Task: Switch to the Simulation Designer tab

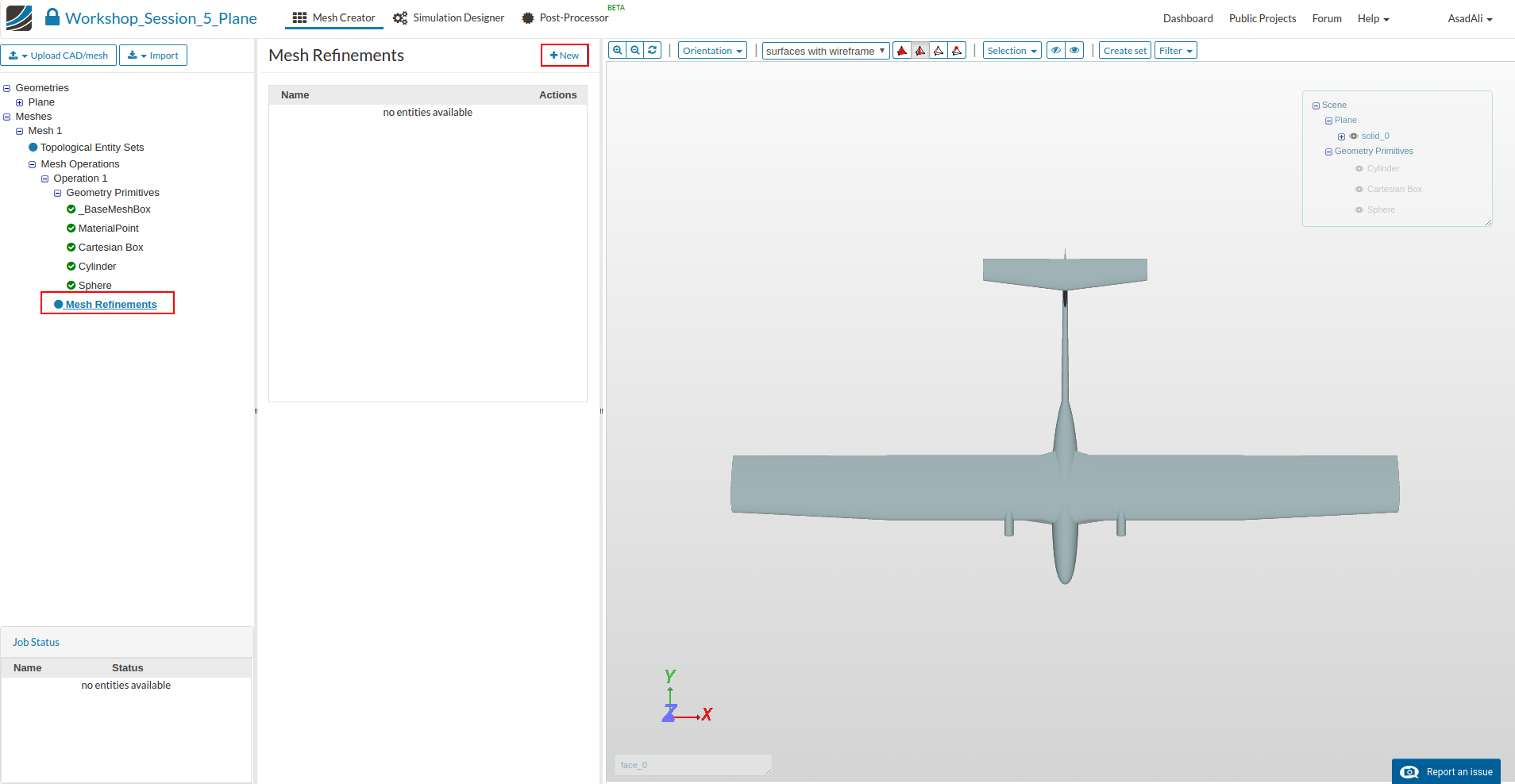Action: pyautogui.click(x=449, y=18)
